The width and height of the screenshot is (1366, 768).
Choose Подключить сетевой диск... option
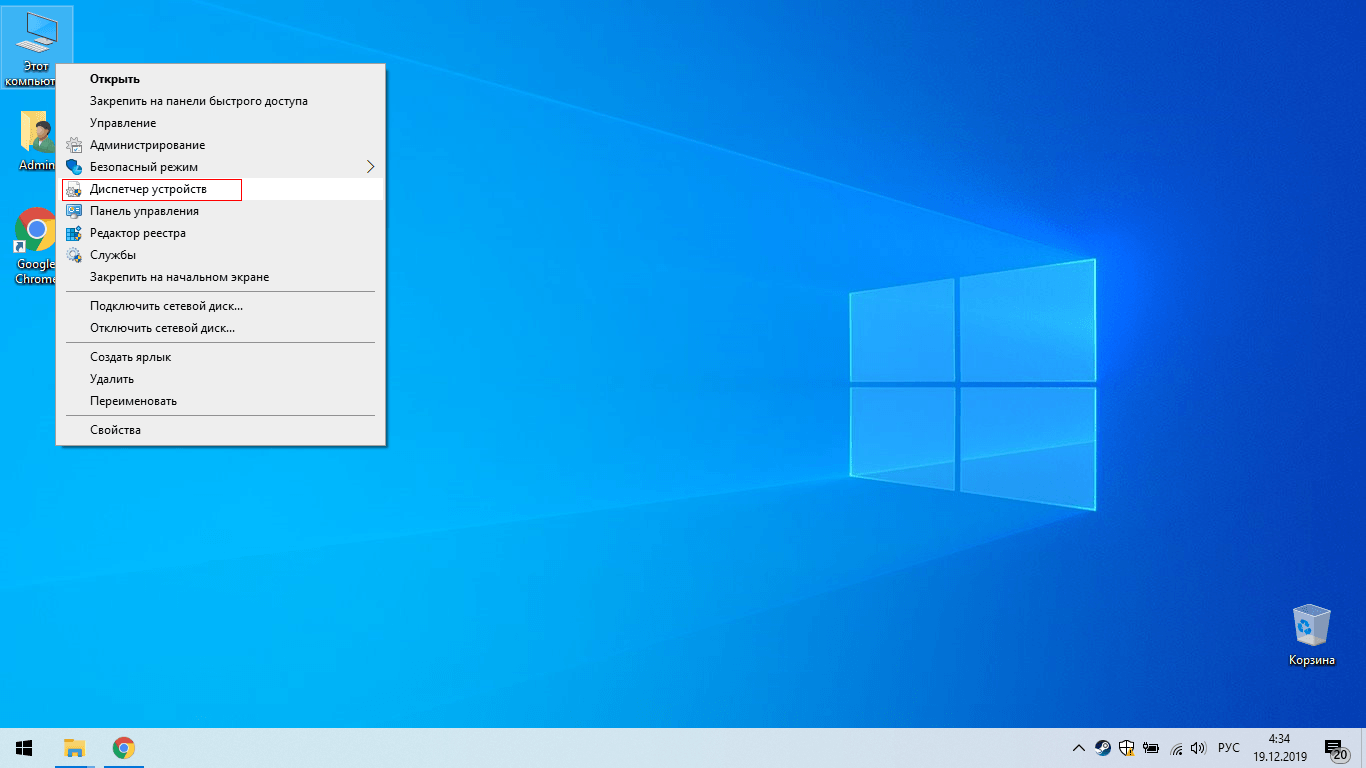[166, 306]
